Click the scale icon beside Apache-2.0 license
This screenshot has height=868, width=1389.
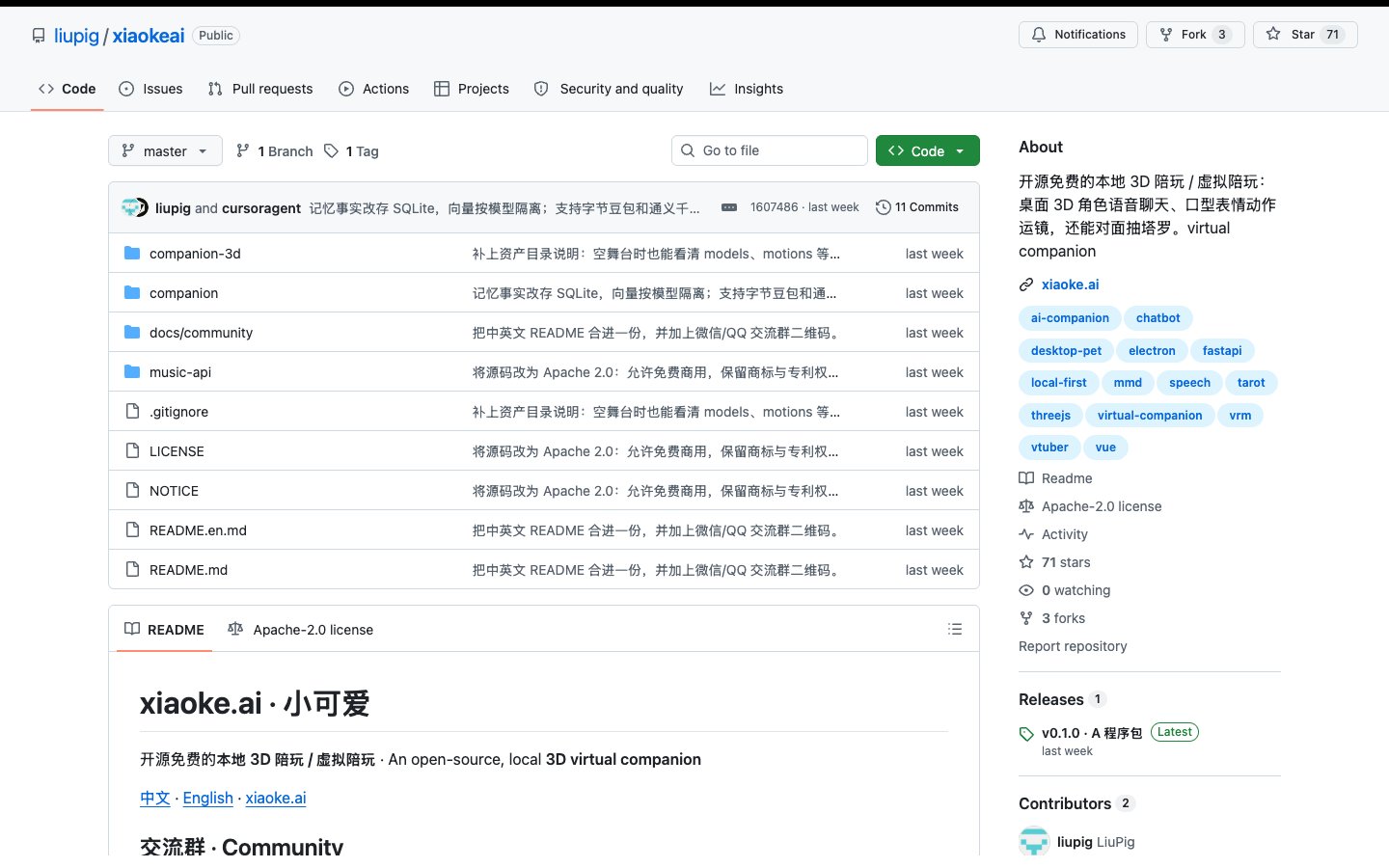[x=1026, y=506]
